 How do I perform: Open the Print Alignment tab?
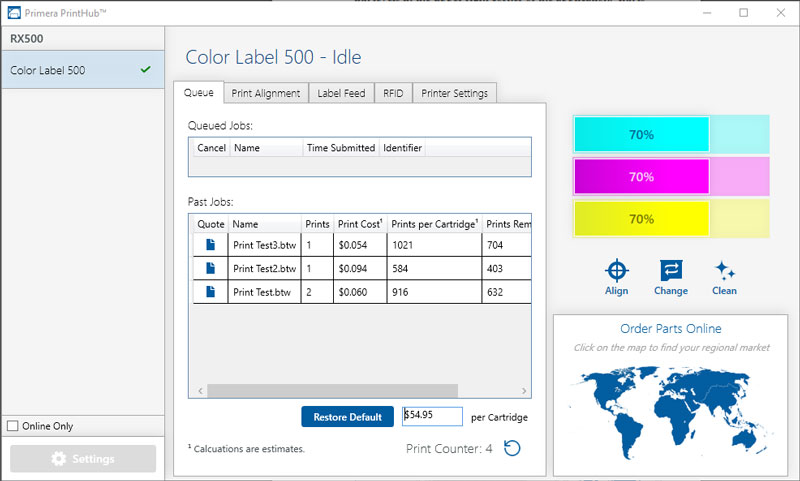click(266, 93)
